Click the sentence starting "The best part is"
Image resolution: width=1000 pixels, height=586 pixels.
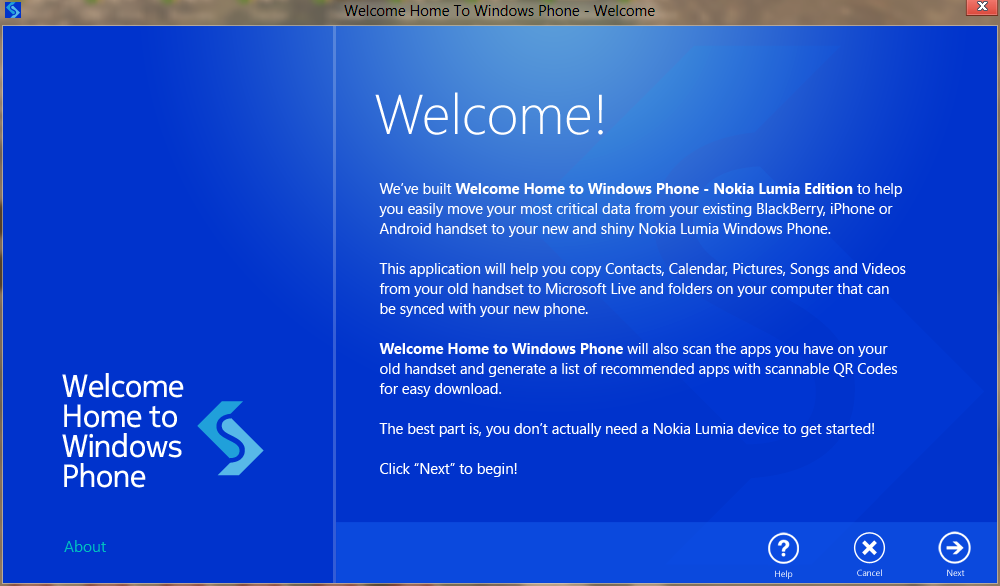point(627,429)
